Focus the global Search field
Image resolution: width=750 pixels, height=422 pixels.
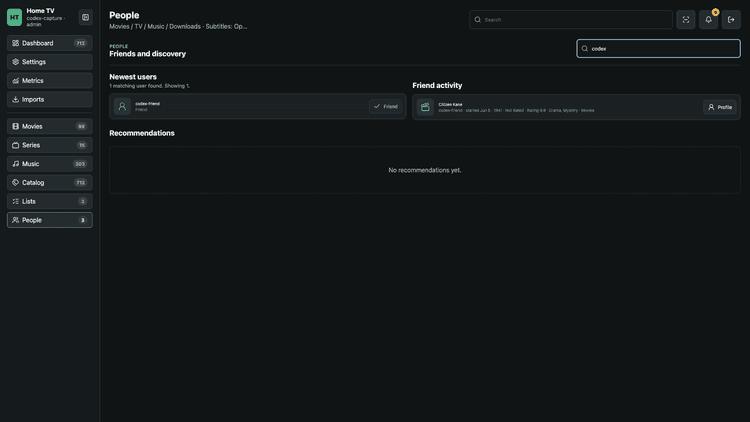[571, 20]
